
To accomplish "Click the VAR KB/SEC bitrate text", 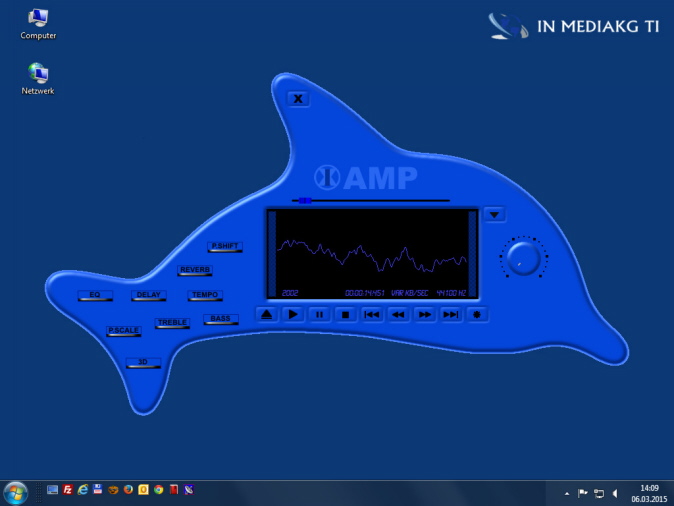I will pos(410,293).
